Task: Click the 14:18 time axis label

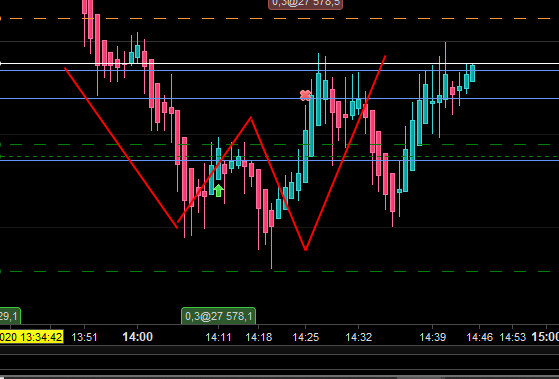Action: point(258,337)
